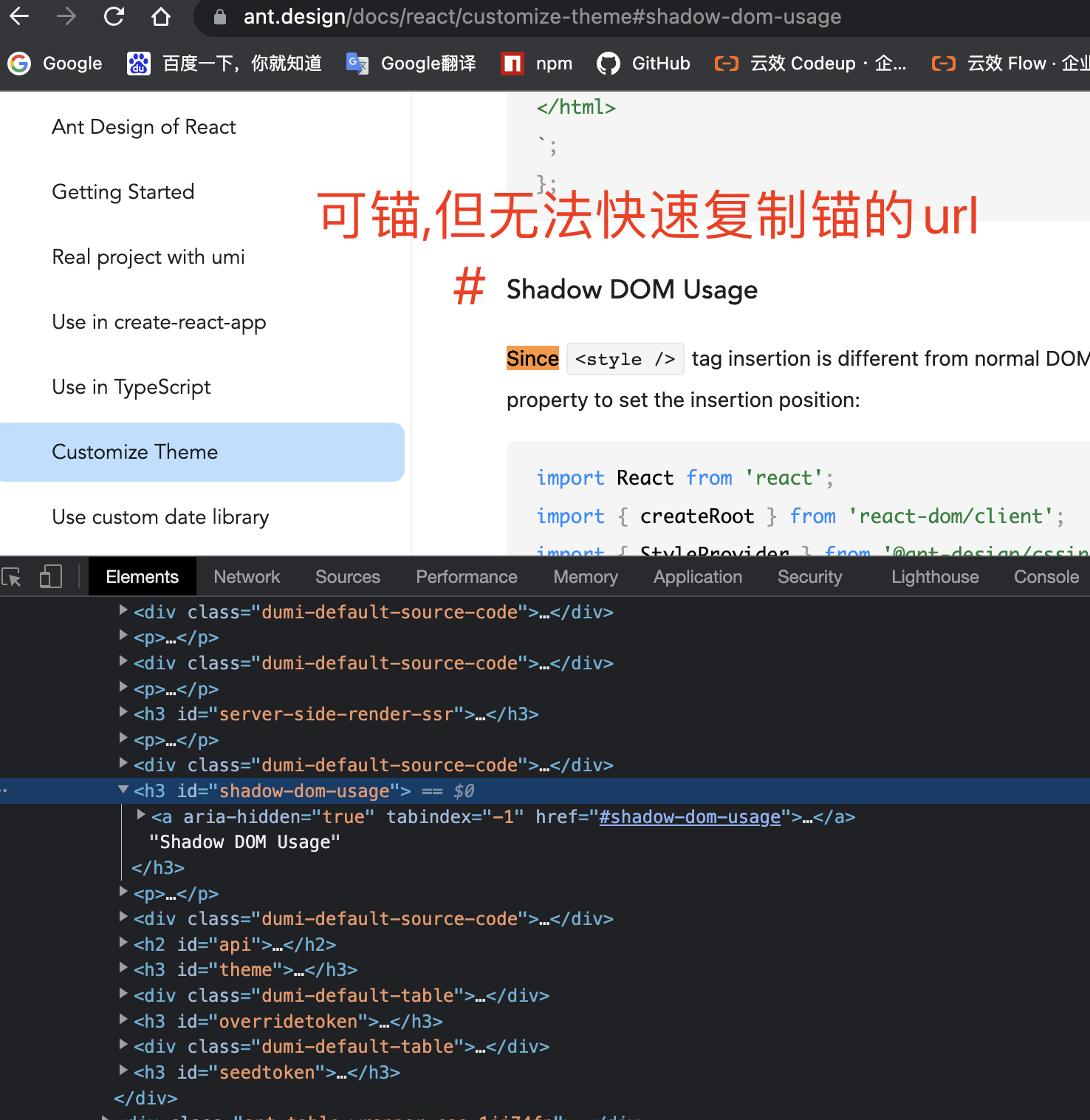1090x1120 pixels.
Task: Click the browser home icon
Action: point(161,16)
